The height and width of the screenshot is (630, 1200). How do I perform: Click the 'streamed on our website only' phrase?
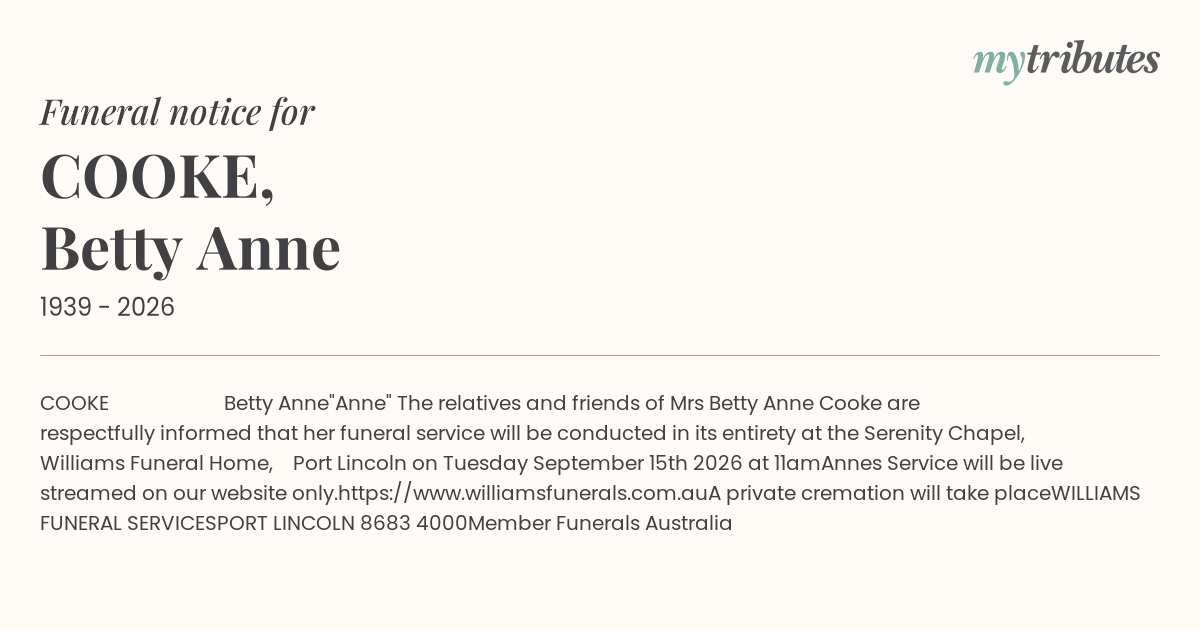[186, 493]
